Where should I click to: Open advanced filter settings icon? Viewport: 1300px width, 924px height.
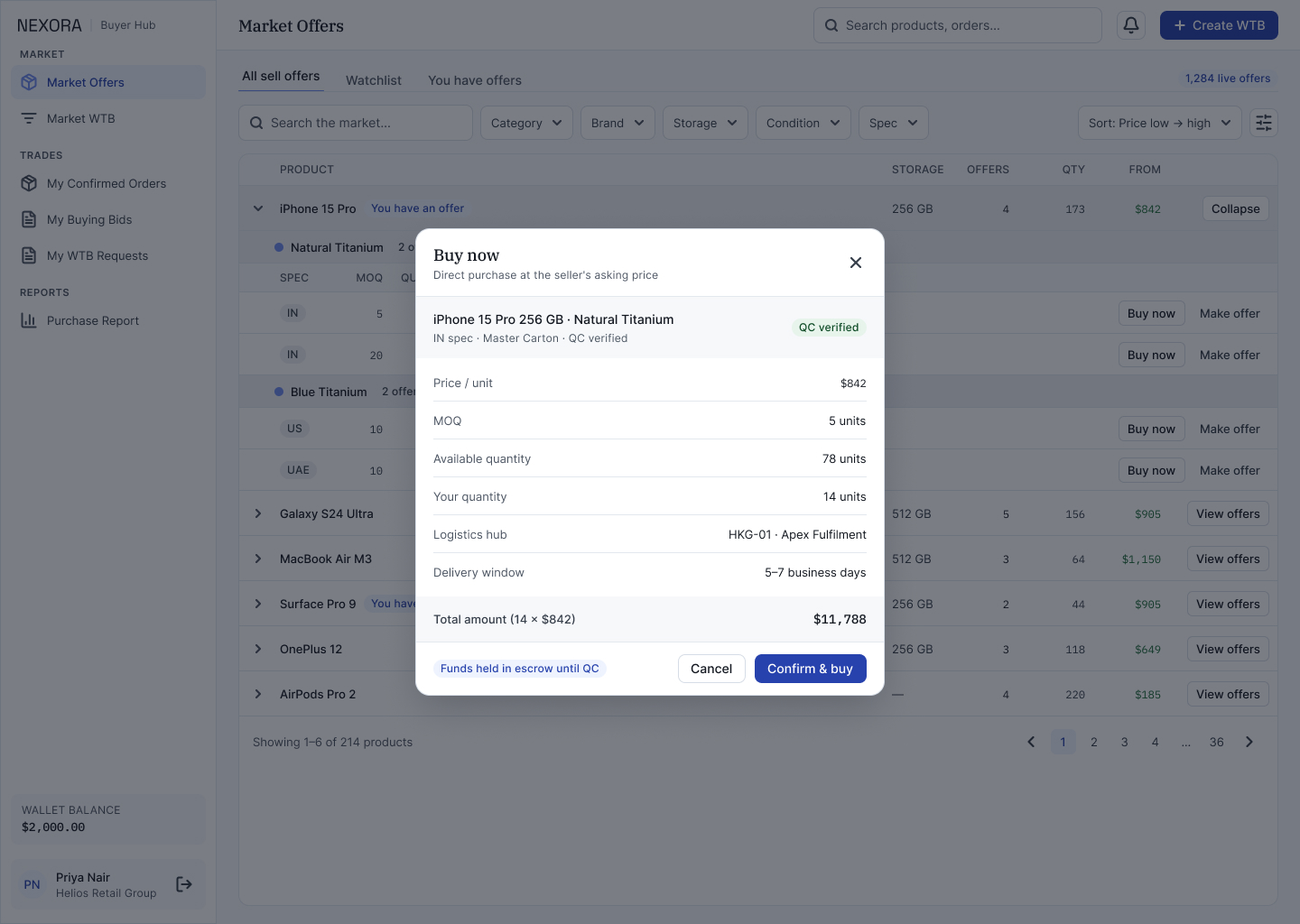pos(1264,123)
